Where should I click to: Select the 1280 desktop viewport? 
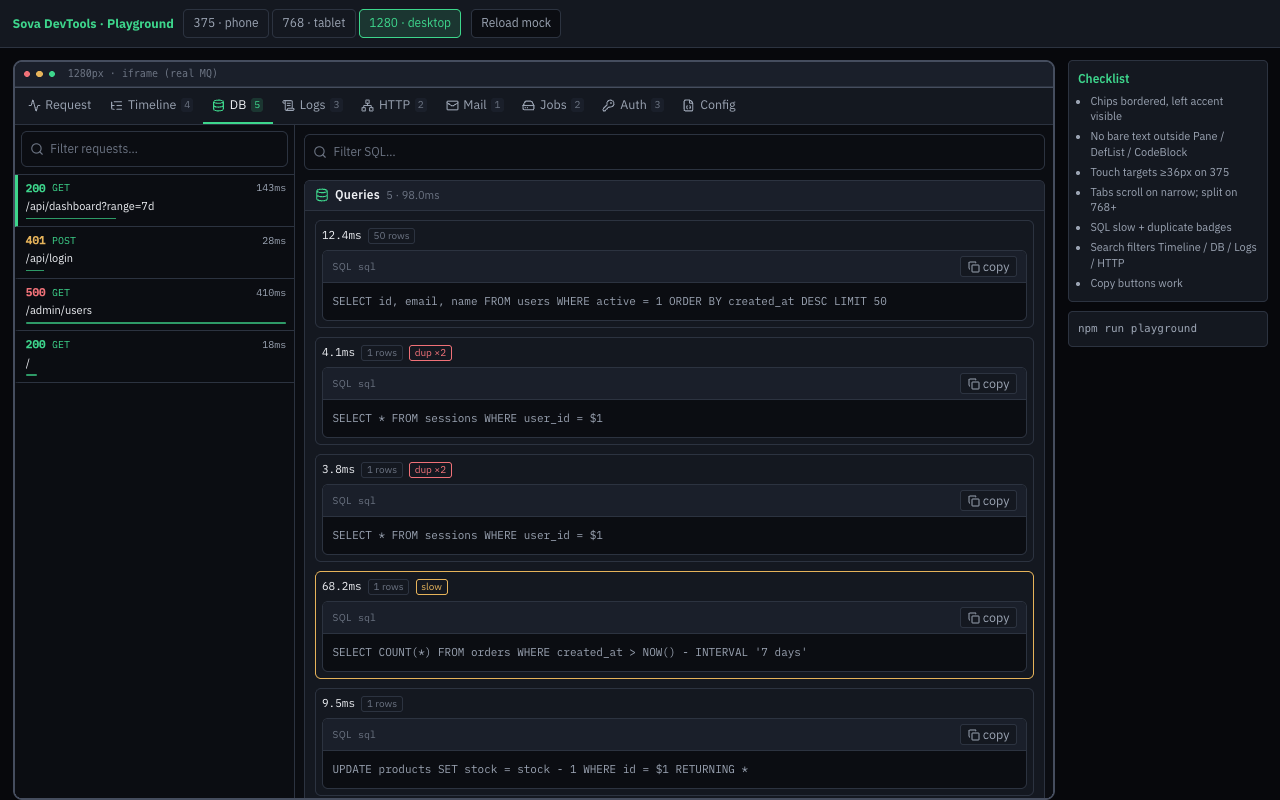tap(410, 23)
